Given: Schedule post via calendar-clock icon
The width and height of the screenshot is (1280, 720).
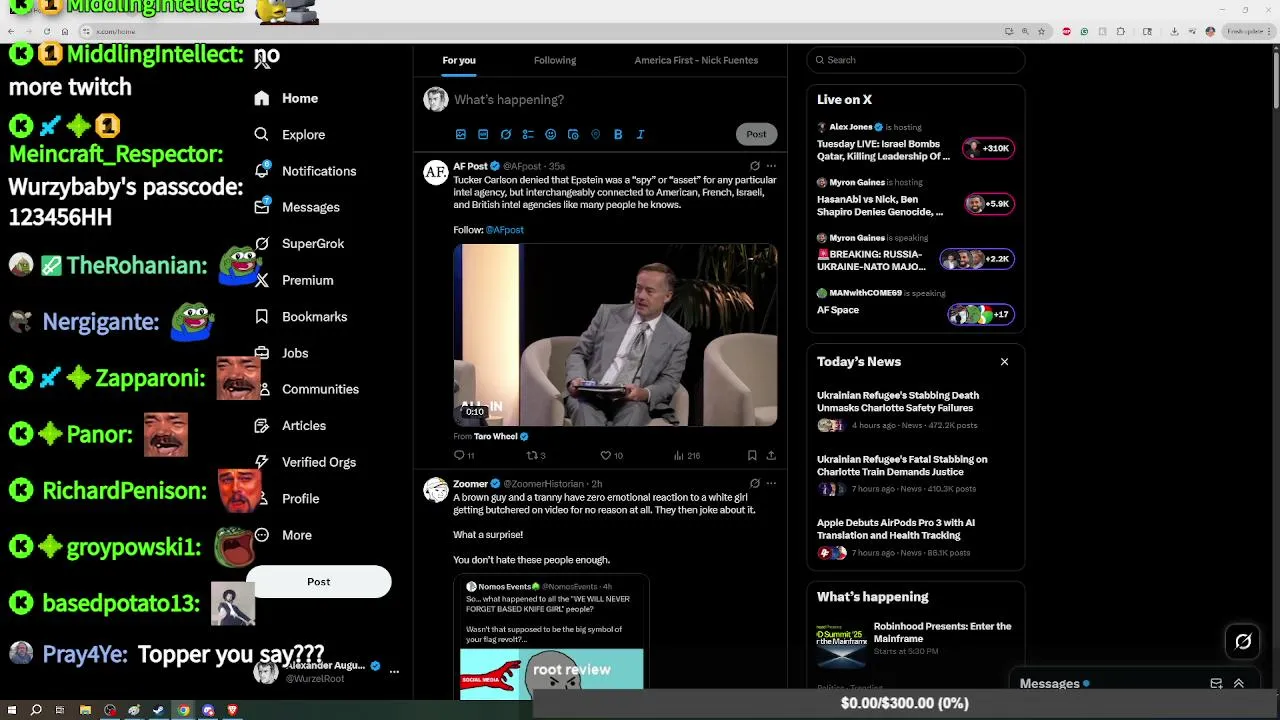Looking at the screenshot, I should pos(573,134).
